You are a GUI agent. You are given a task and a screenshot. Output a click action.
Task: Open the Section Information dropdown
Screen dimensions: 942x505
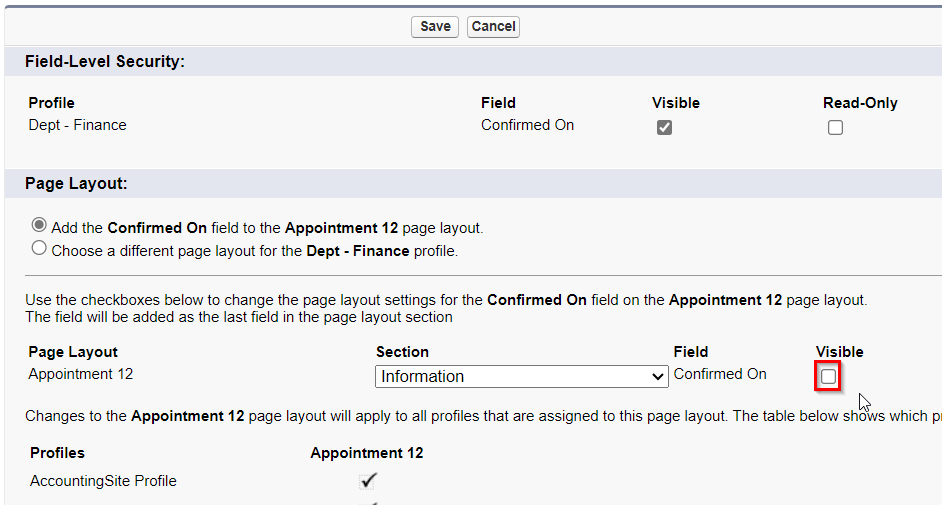pos(521,376)
